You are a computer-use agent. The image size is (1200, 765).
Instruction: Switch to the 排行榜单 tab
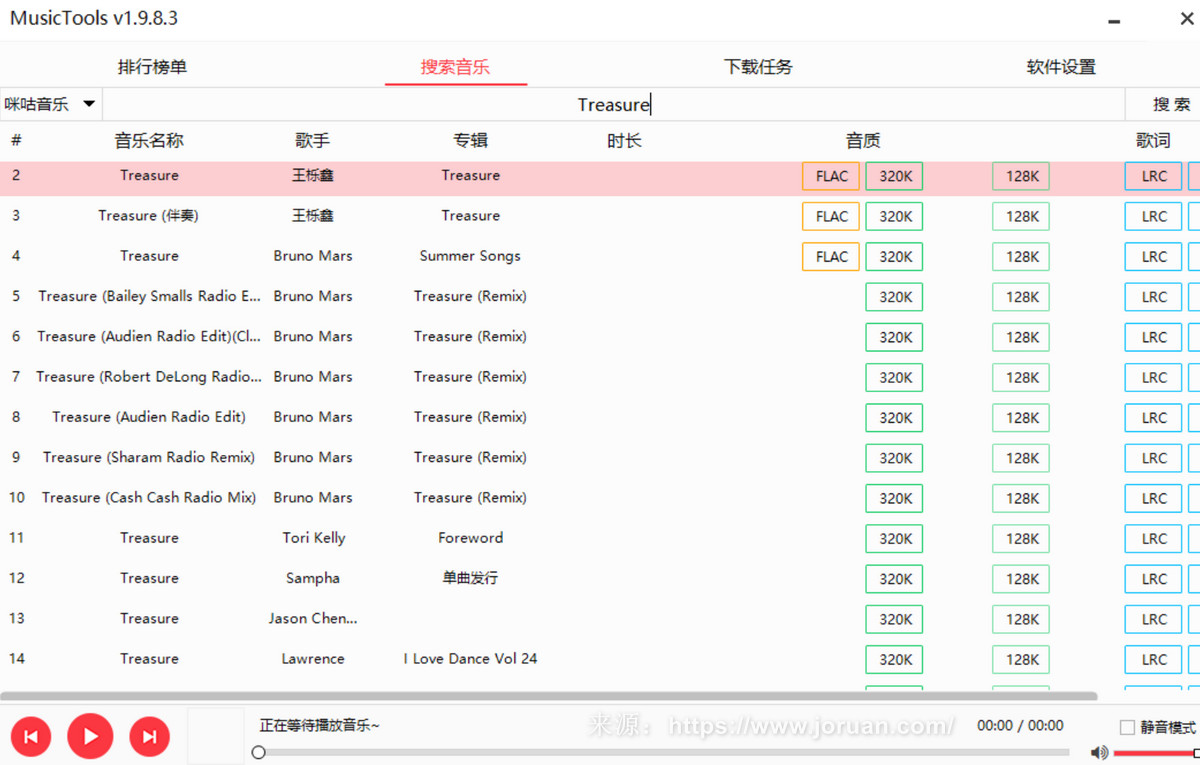152,67
